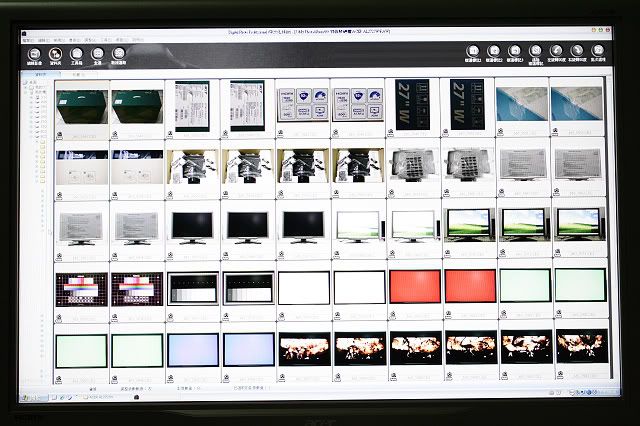The width and height of the screenshot is (640, 426).
Task: Open the first menu in the menu bar
Action: [28, 40]
